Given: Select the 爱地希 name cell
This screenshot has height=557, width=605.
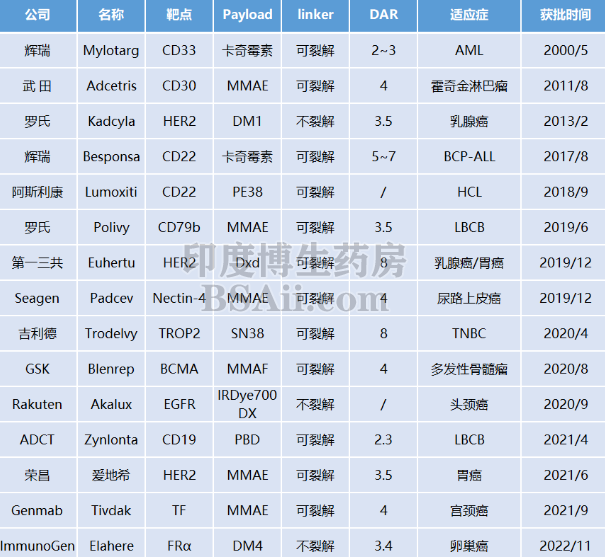Looking at the screenshot, I should (x=111, y=475).
